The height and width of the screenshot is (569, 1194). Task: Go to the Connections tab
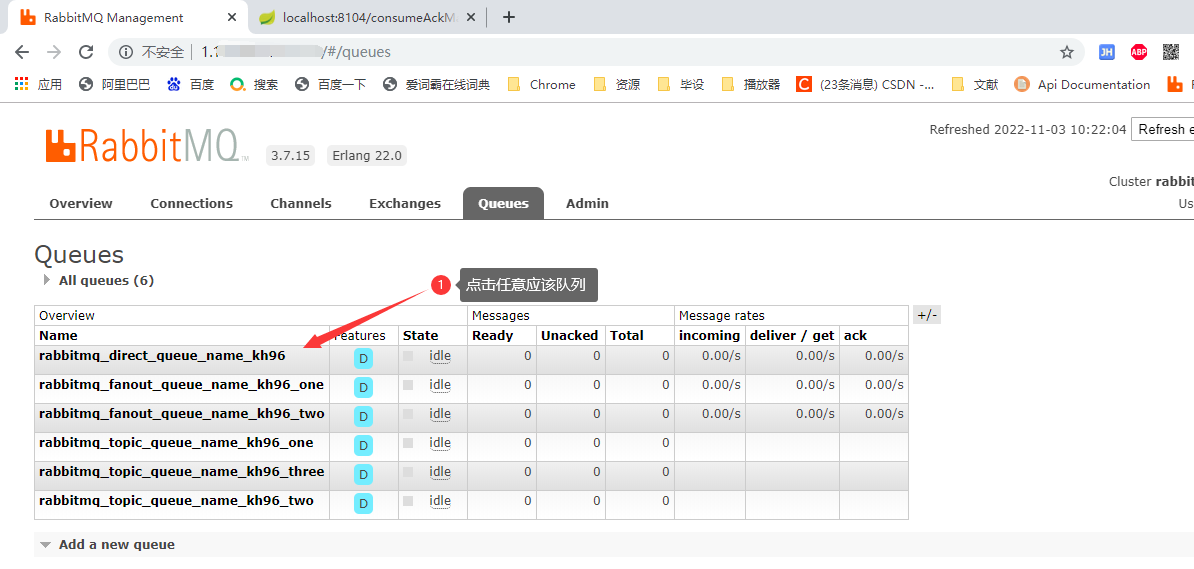191,203
